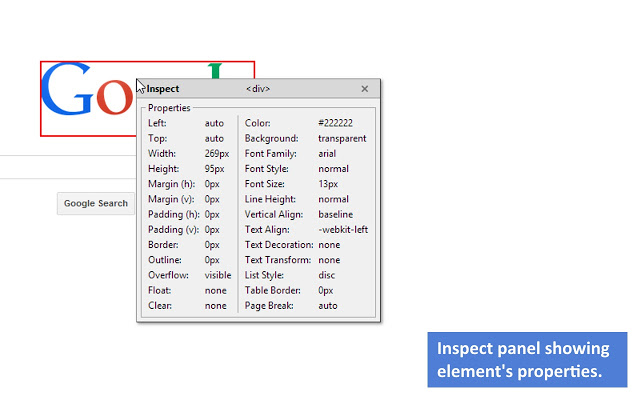The image size is (640, 400).
Task: Select the Vertical Align value baseline
Action: [x=336, y=215]
